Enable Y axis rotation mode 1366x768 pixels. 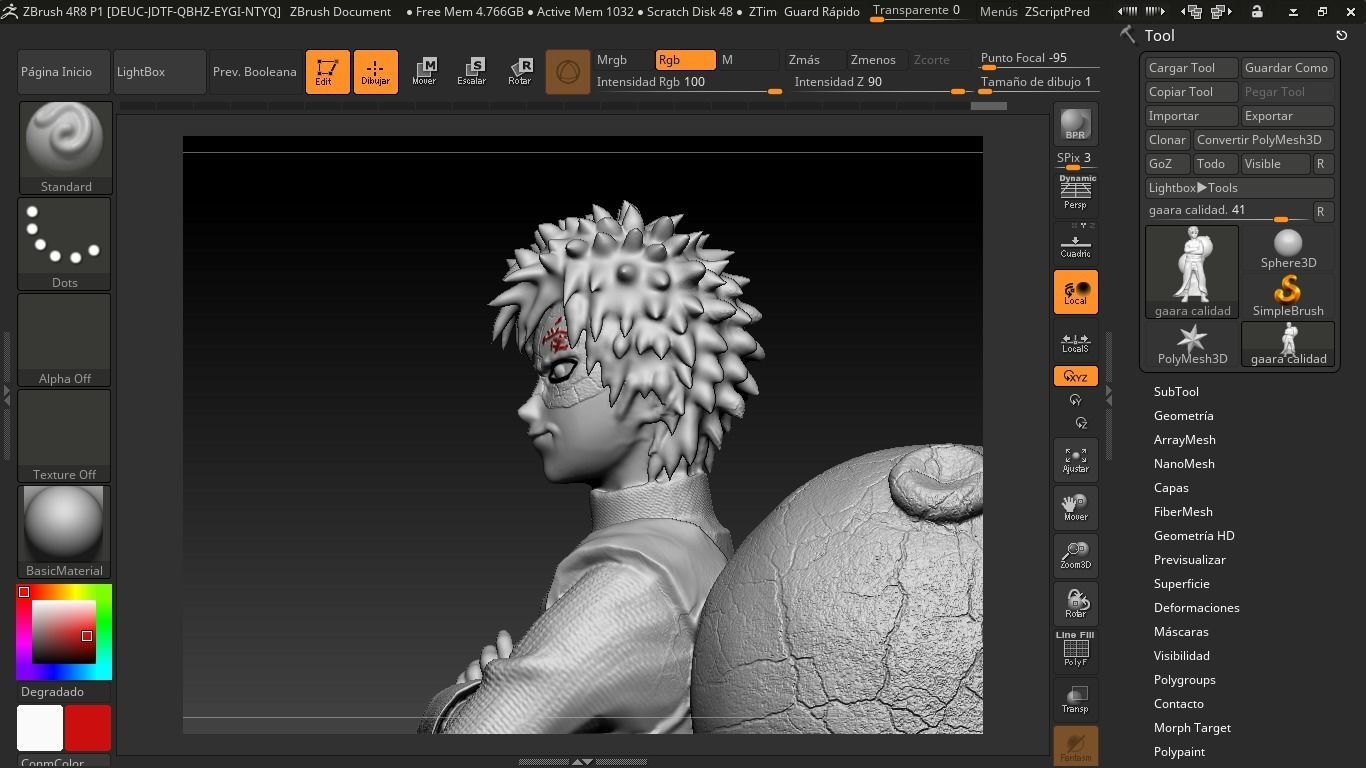tap(1075, 400)
